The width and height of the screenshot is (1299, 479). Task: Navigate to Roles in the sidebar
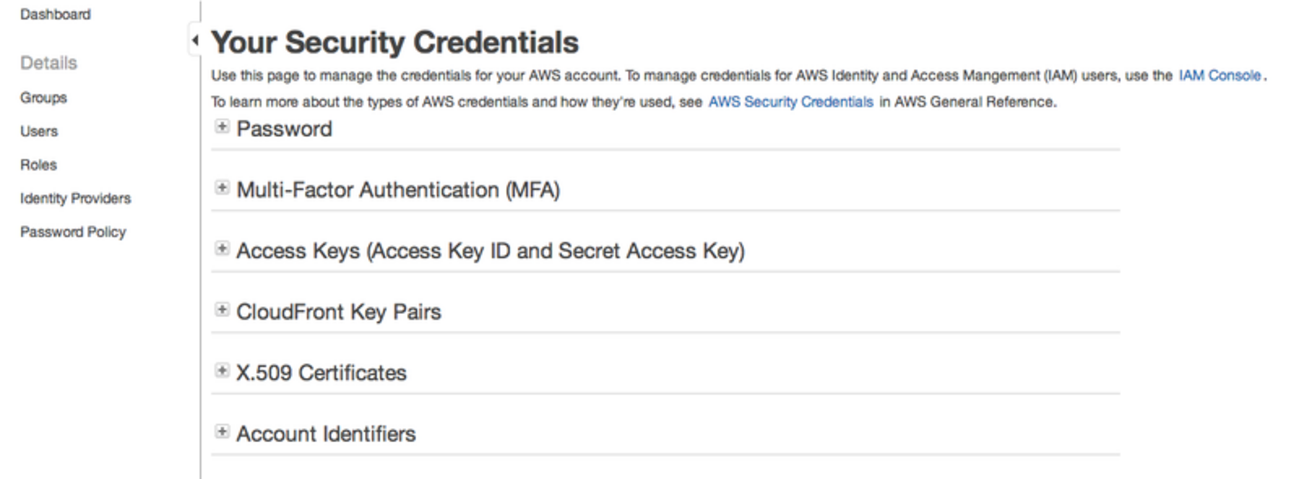pos(39,165)
